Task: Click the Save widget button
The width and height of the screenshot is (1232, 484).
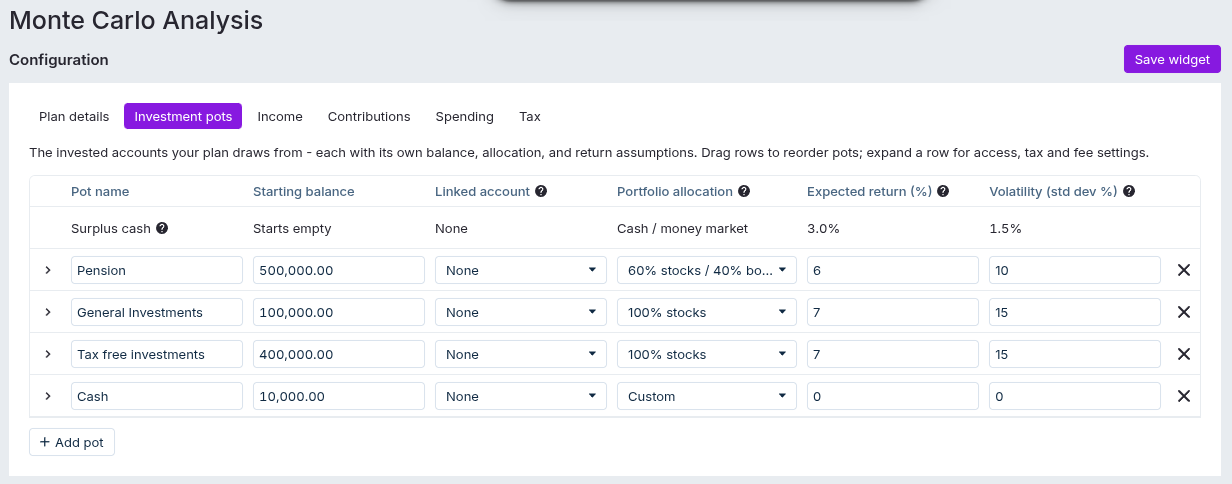Action: click(x=1172, y=59)
